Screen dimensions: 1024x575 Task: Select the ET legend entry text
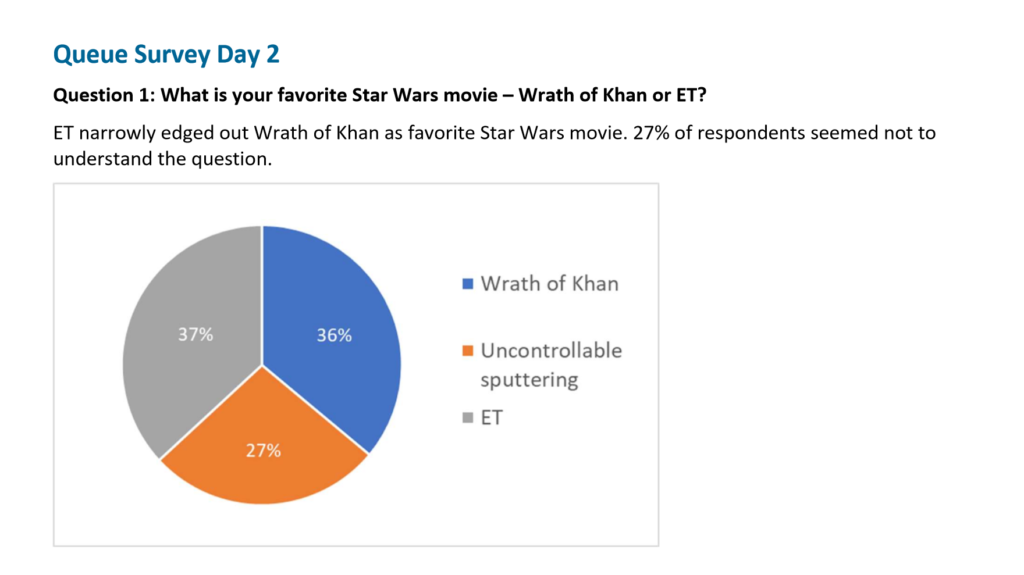tap(492, 418)
